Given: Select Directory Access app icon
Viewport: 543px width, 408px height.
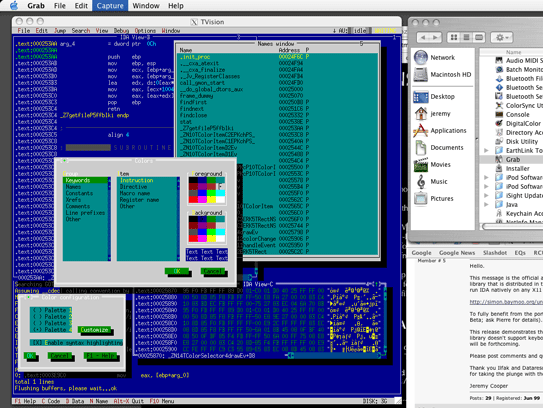Looking at the screenshot, I should click(x=499, y=132).
